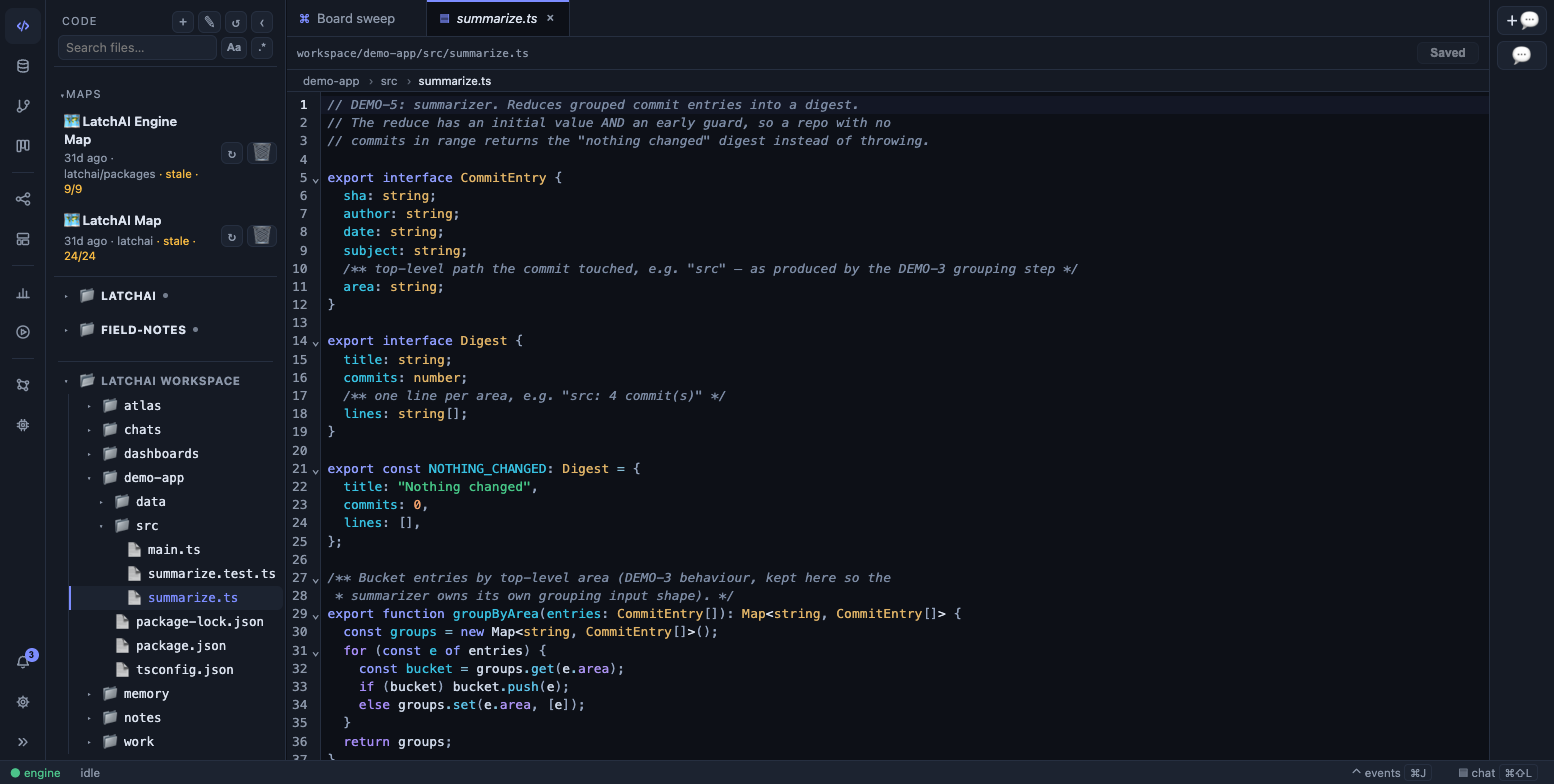Refresh the LatchAI Engine Map

(232, 153)
